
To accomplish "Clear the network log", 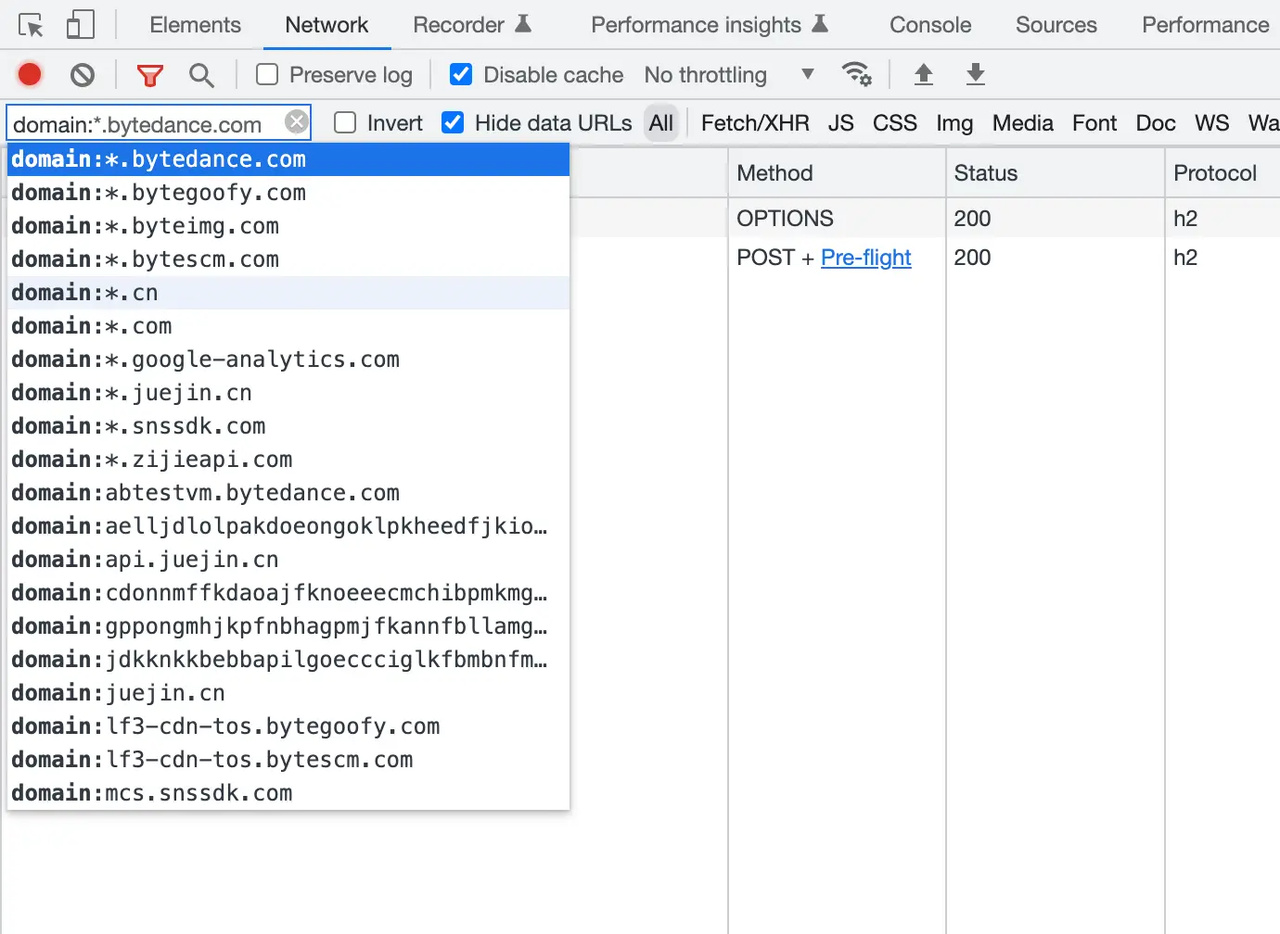I will (82, 74).
